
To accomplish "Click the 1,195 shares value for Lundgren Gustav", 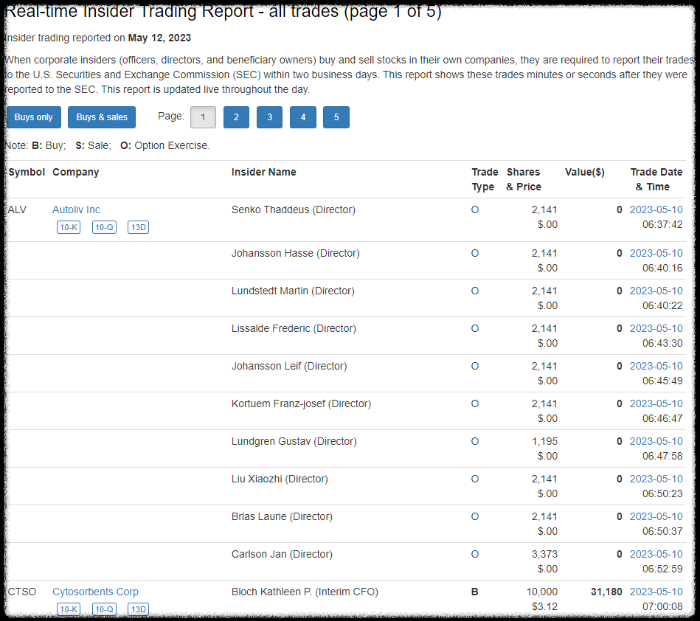I will 545,441.
